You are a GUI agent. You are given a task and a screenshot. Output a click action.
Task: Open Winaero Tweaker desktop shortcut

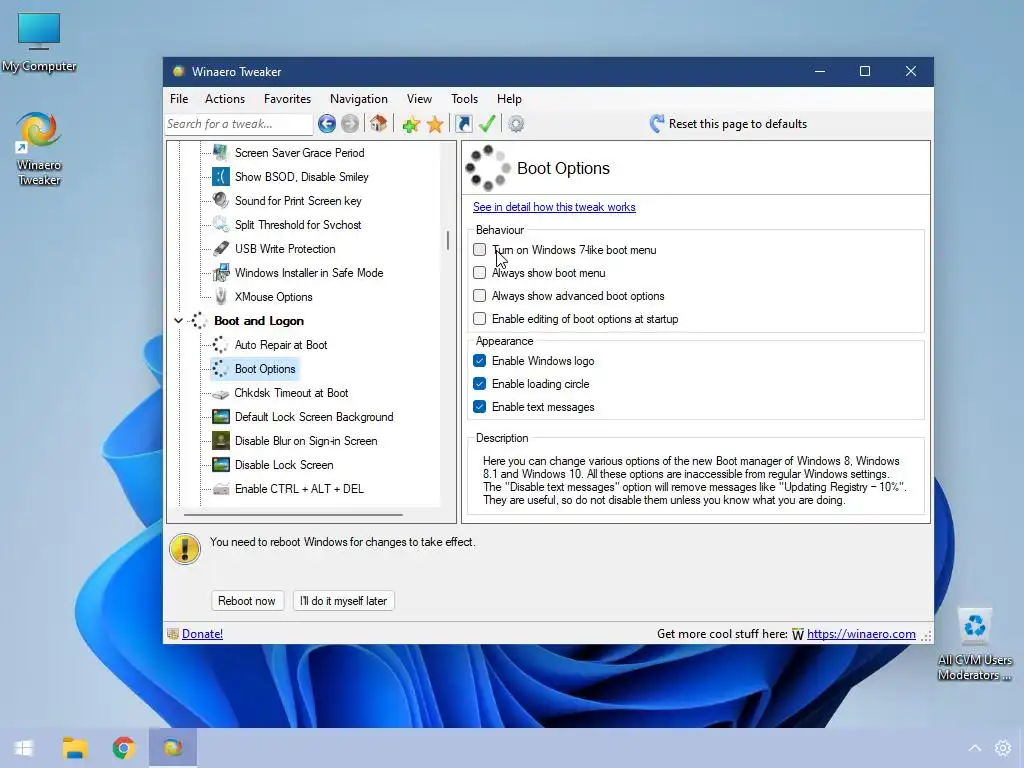(39, 150)
